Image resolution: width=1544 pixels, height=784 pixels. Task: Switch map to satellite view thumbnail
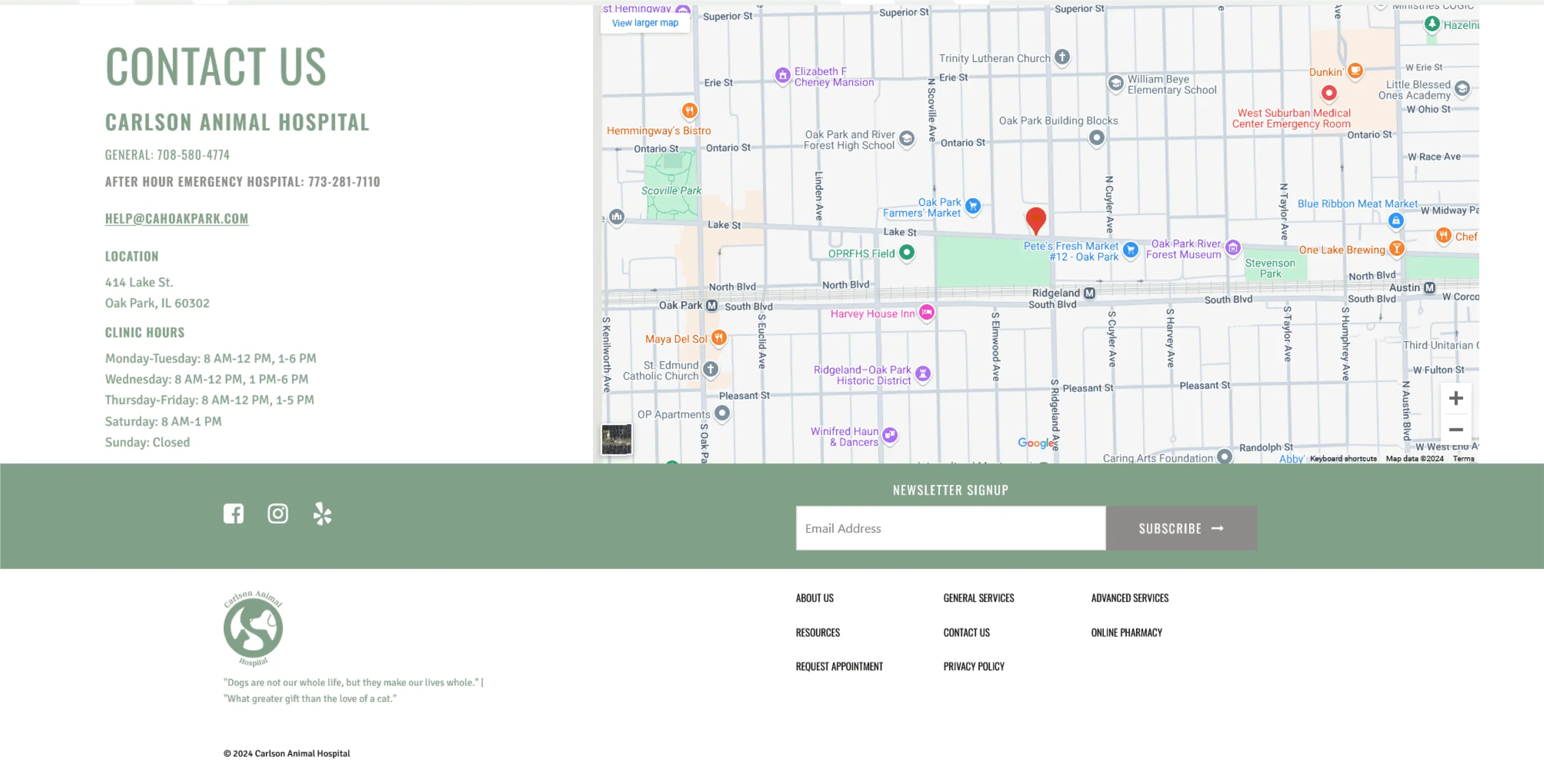pyautogui.click(x=616, y=439)
